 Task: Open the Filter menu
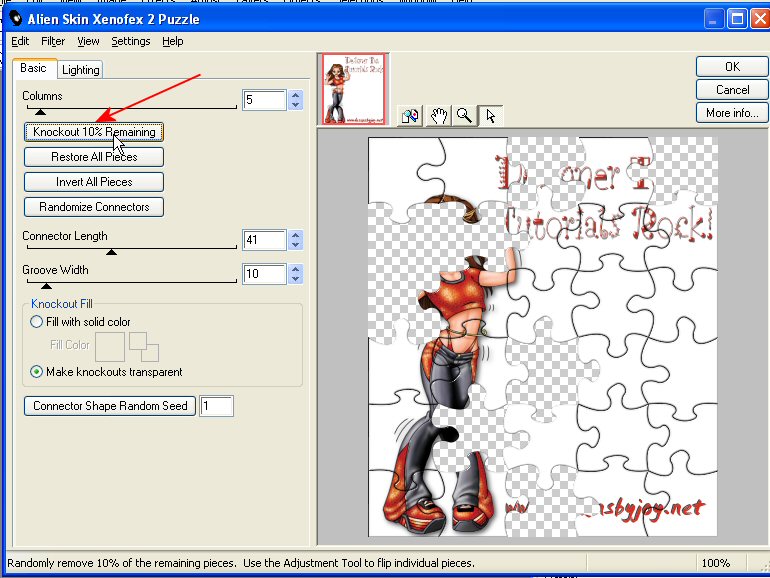coord(53,41)
